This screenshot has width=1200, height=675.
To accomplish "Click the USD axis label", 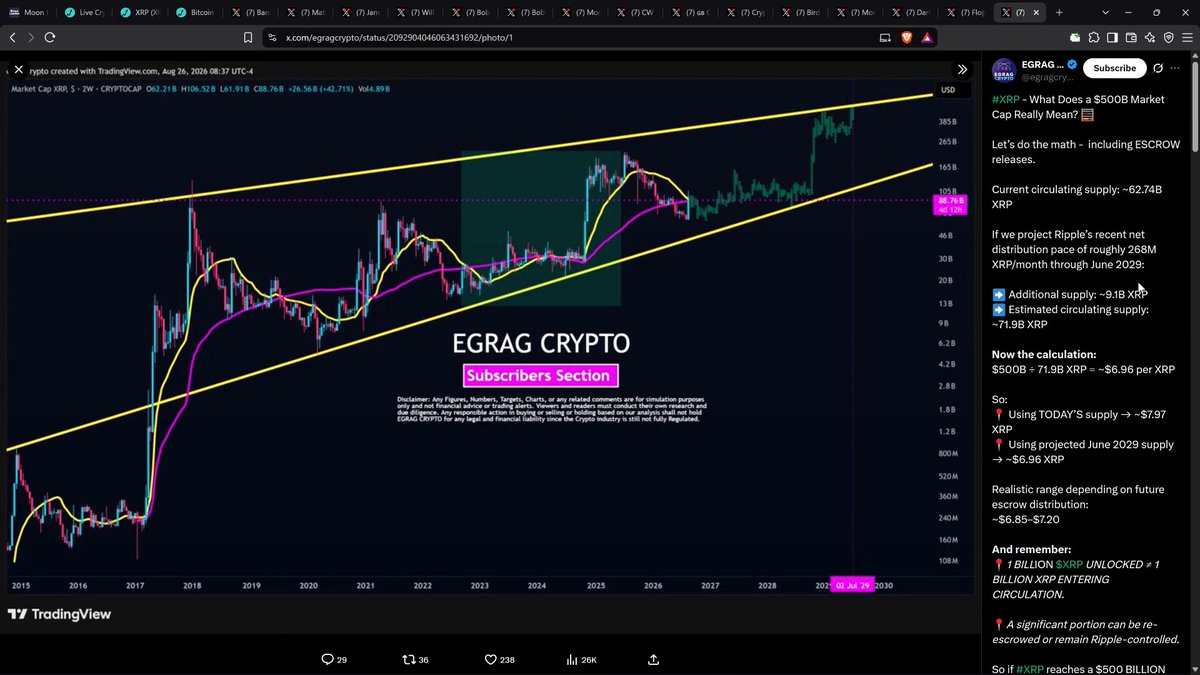I will pos(948,90).
